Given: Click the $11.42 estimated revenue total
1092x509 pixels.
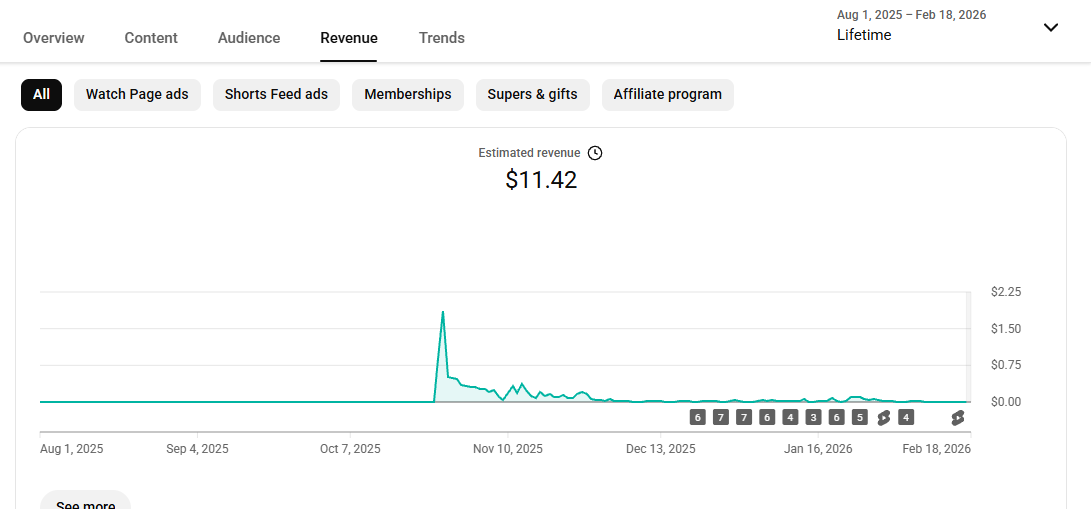Looking at the screenshot, I should (x=541, y=180).
